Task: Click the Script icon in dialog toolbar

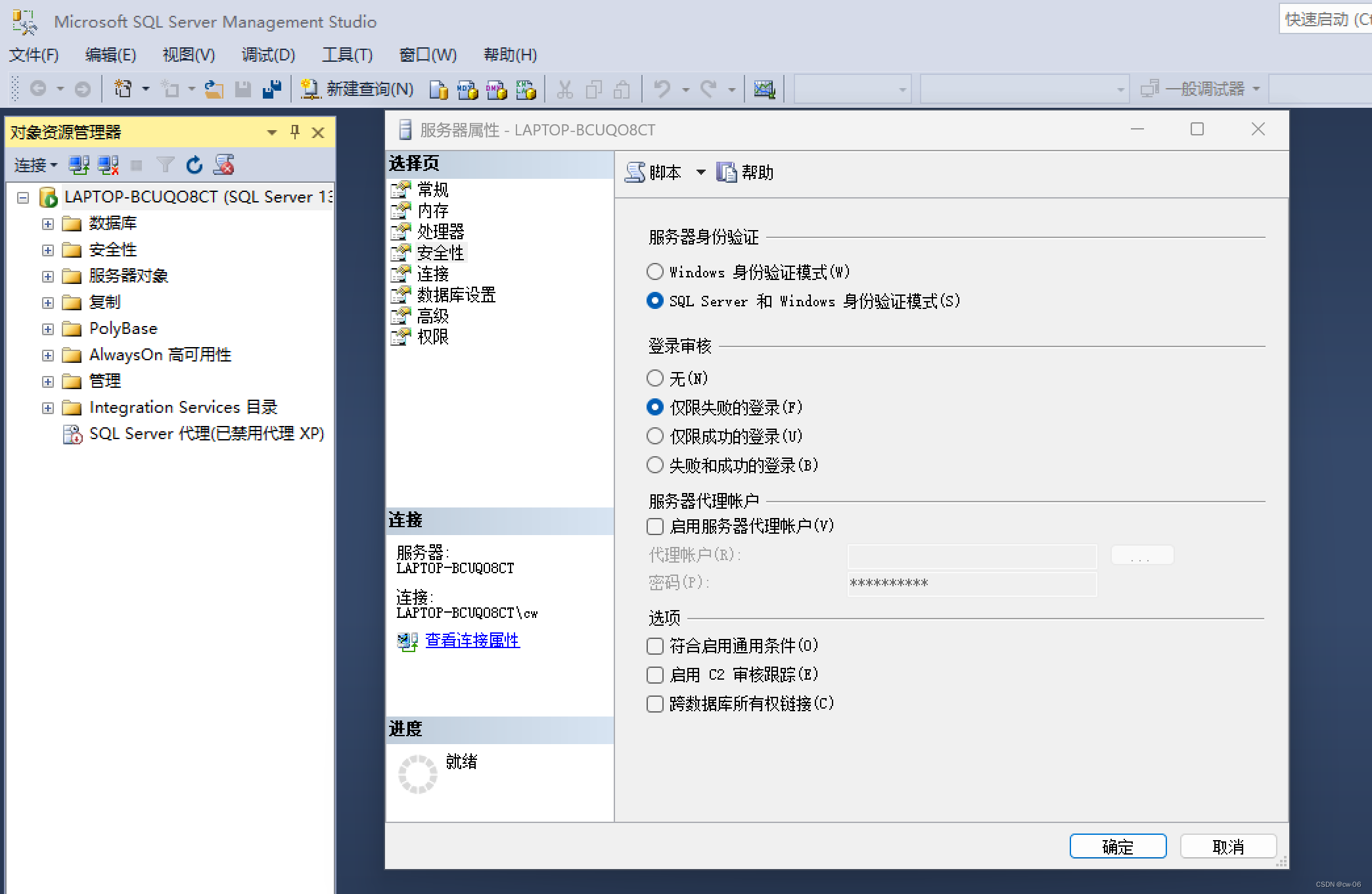Action: [x=635, y=172]
